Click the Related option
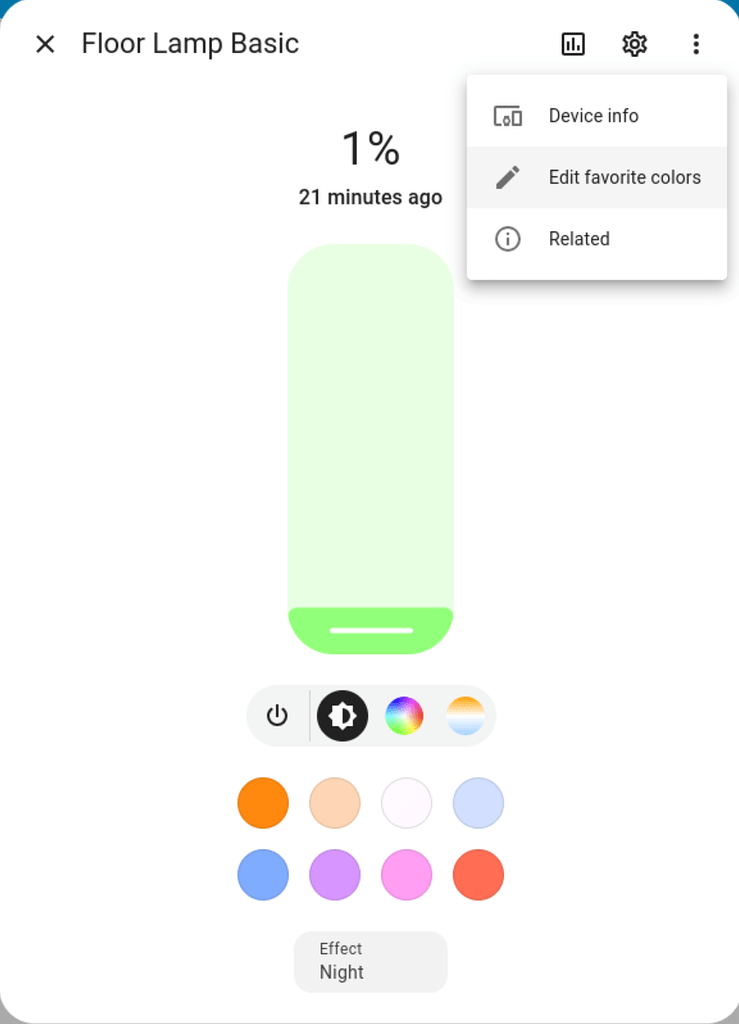Image resolution: width=739 pixels, height=1024 pixels. [x=578, y=238]
